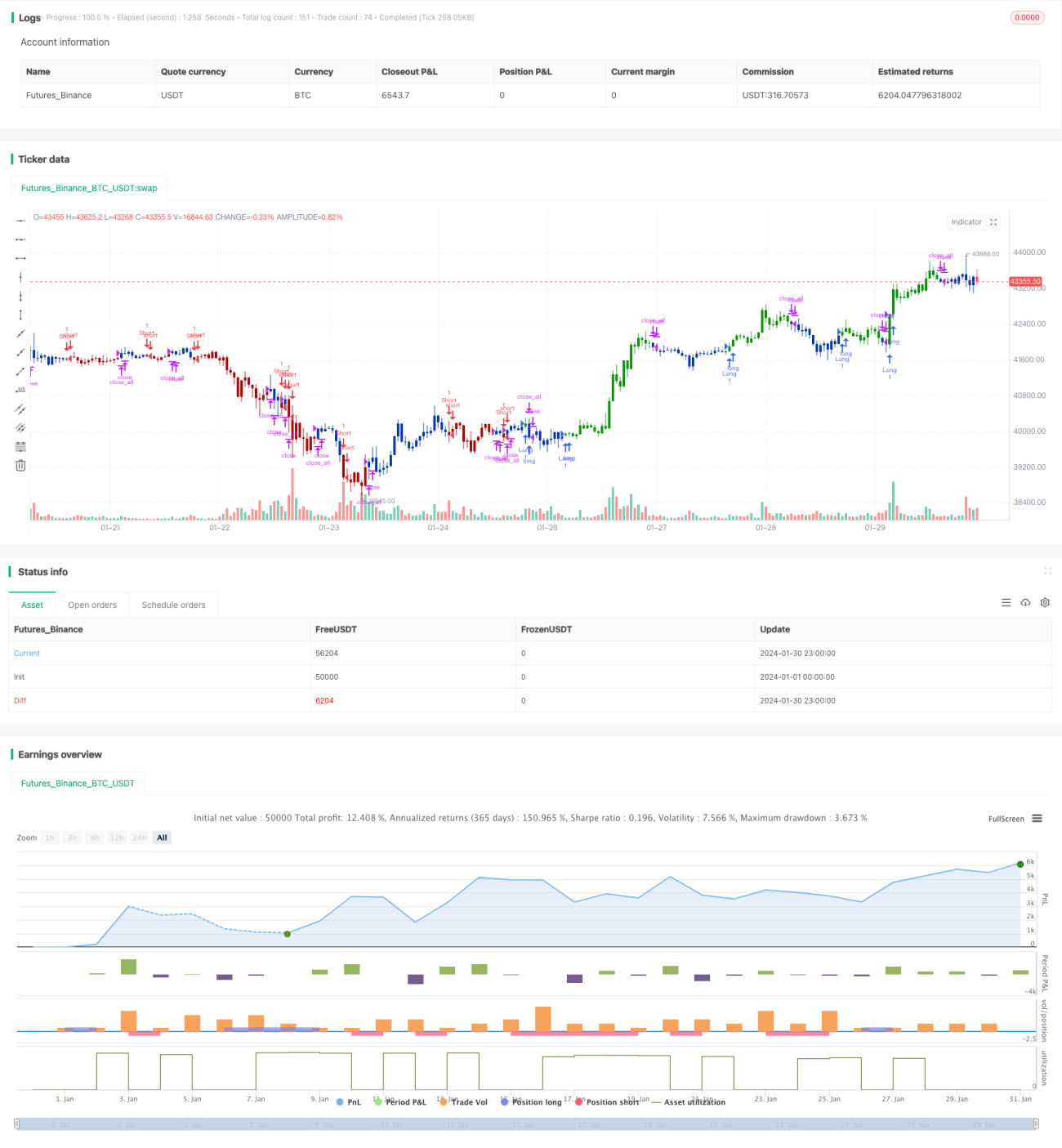Open the Indicator dropdown on chart
The height and width of the screenshot is (1148, 1062).
click(x=966, y=222)
